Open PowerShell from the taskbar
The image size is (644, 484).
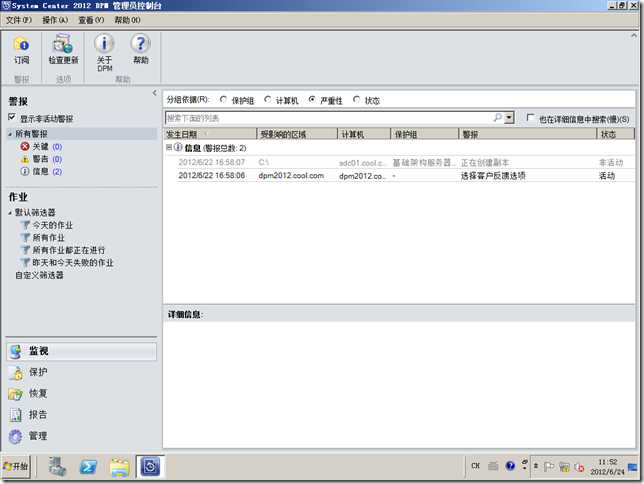point(88,467)
